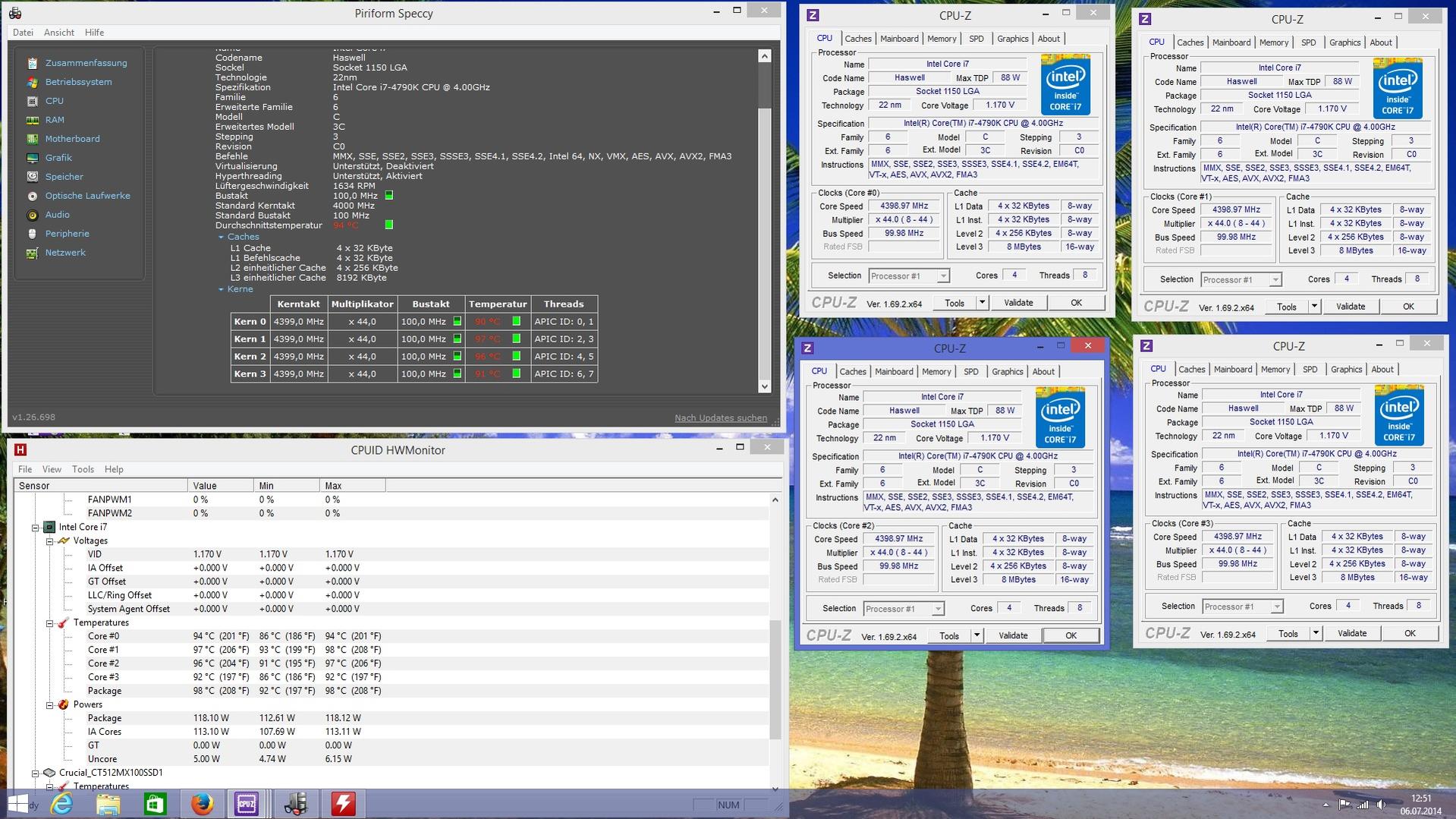Click the Max column header in HWMonitor
1456x819 pixels.
point(352,486)
